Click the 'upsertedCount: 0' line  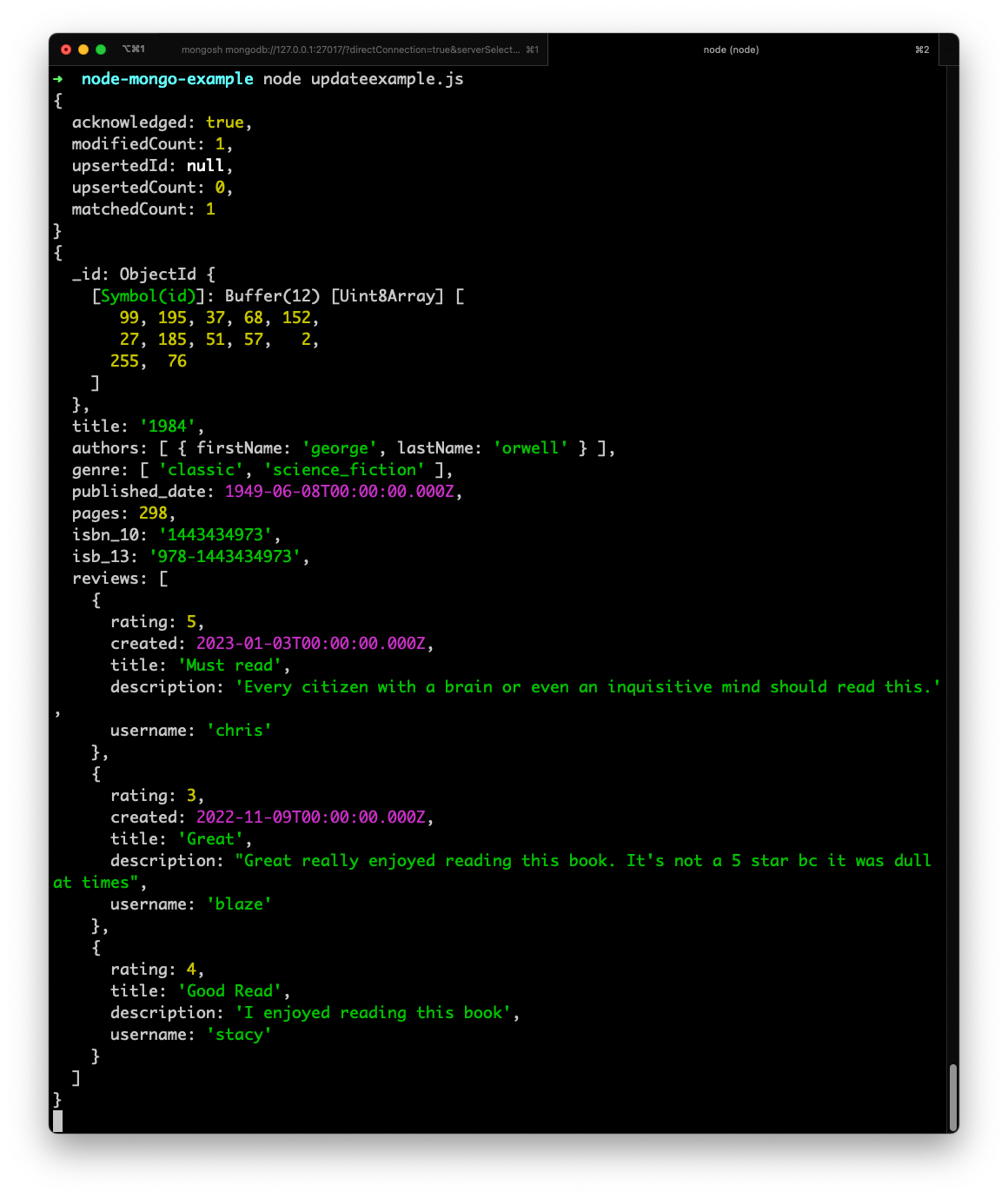tap(152, 188)
